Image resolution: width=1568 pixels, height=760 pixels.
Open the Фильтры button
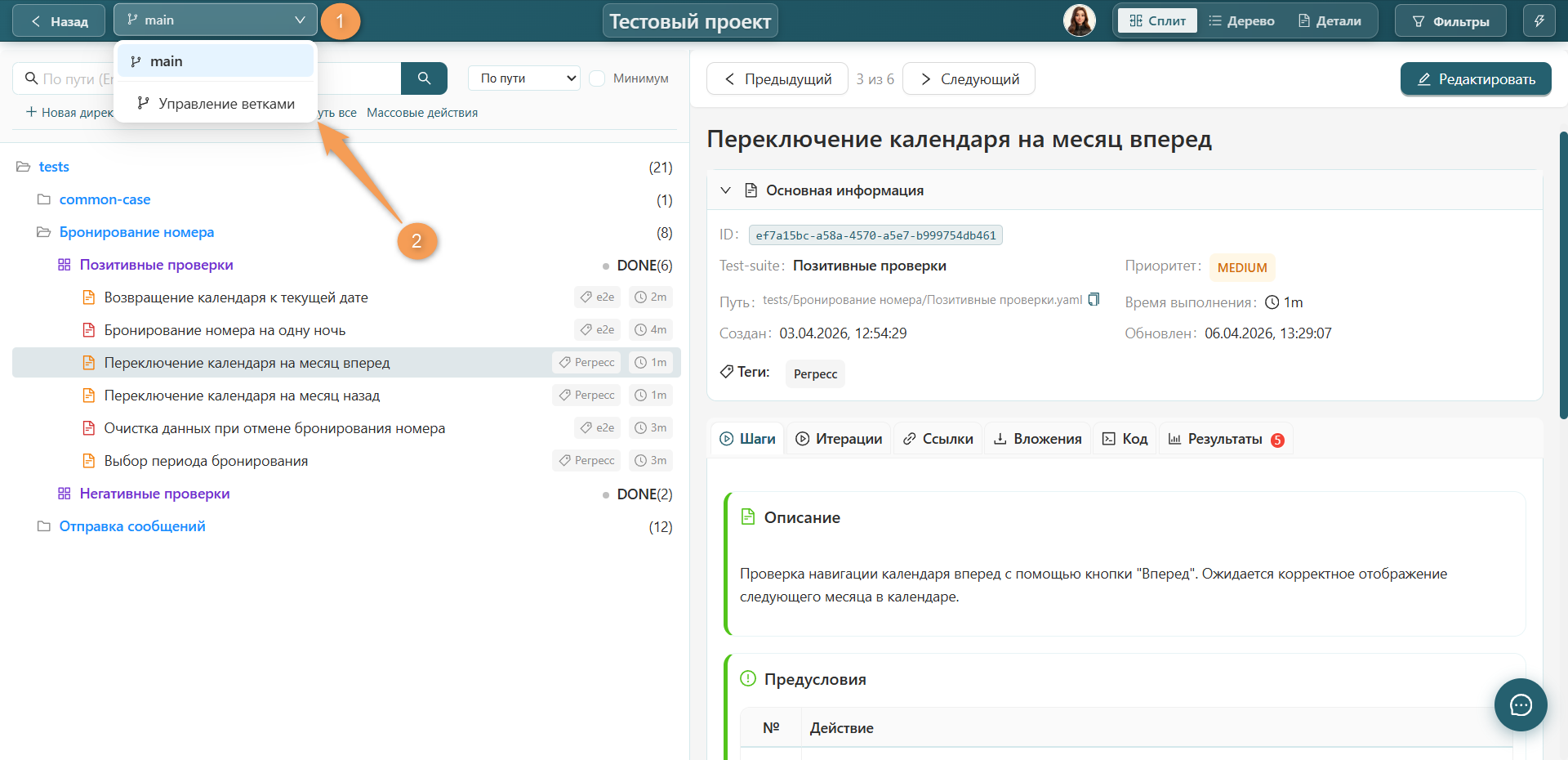pos(1451,21)
